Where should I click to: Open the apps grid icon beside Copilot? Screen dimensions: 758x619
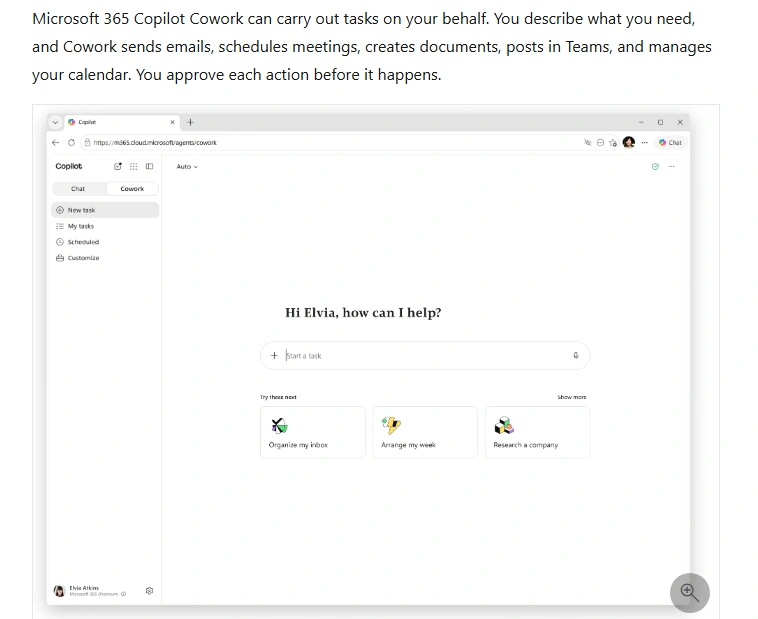click(133, 166)
